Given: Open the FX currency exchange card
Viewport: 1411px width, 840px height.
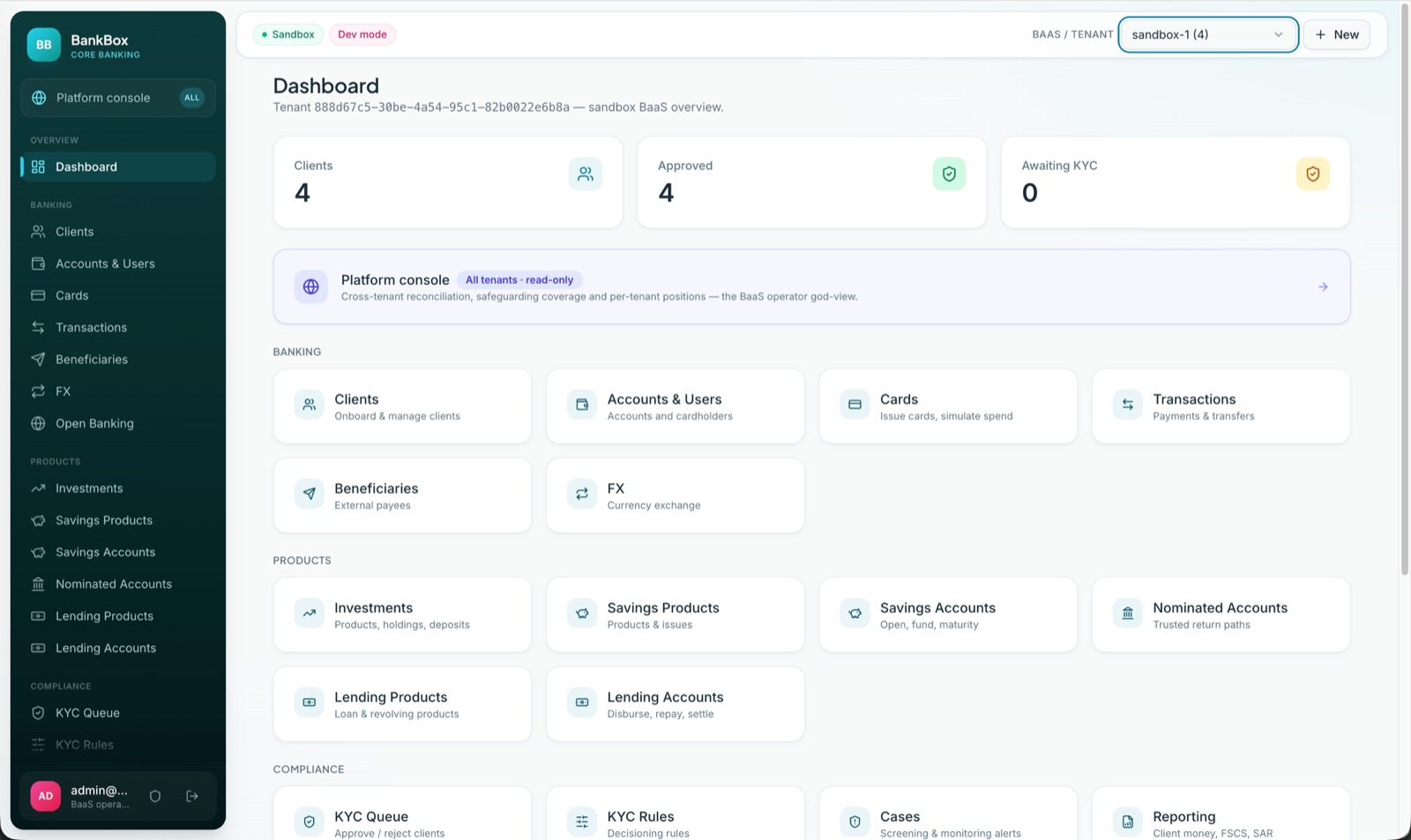Looking at the screenshot, I should 676,495.
